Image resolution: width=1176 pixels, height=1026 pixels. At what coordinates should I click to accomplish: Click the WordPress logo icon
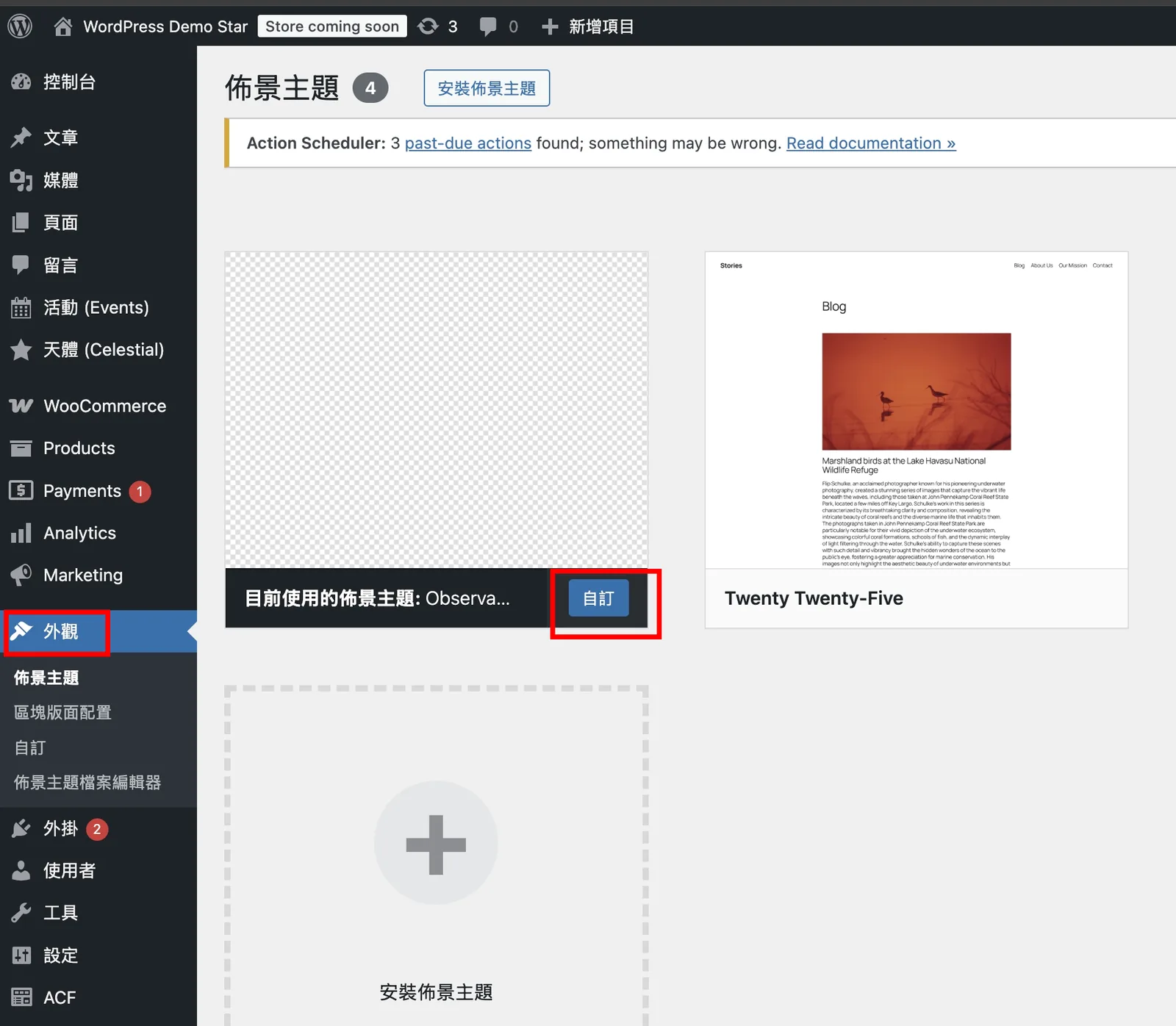click(x=20, y=26)
